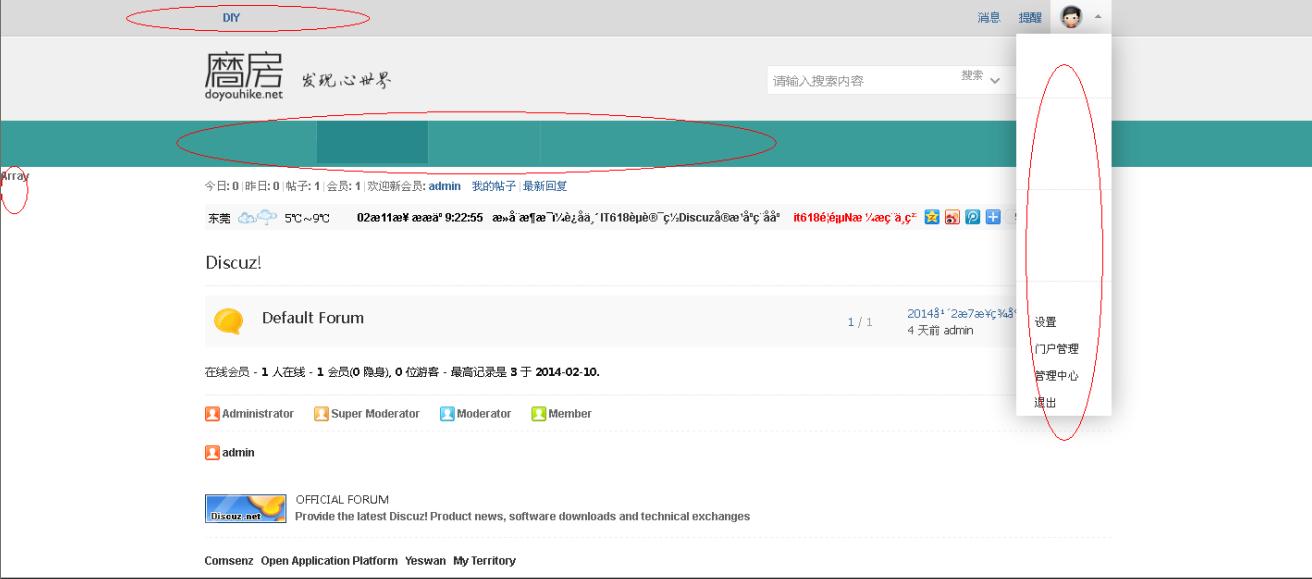Screen dimensions: 1312x579
Task: Click the Discuz.net banner image
Action: 245,507
